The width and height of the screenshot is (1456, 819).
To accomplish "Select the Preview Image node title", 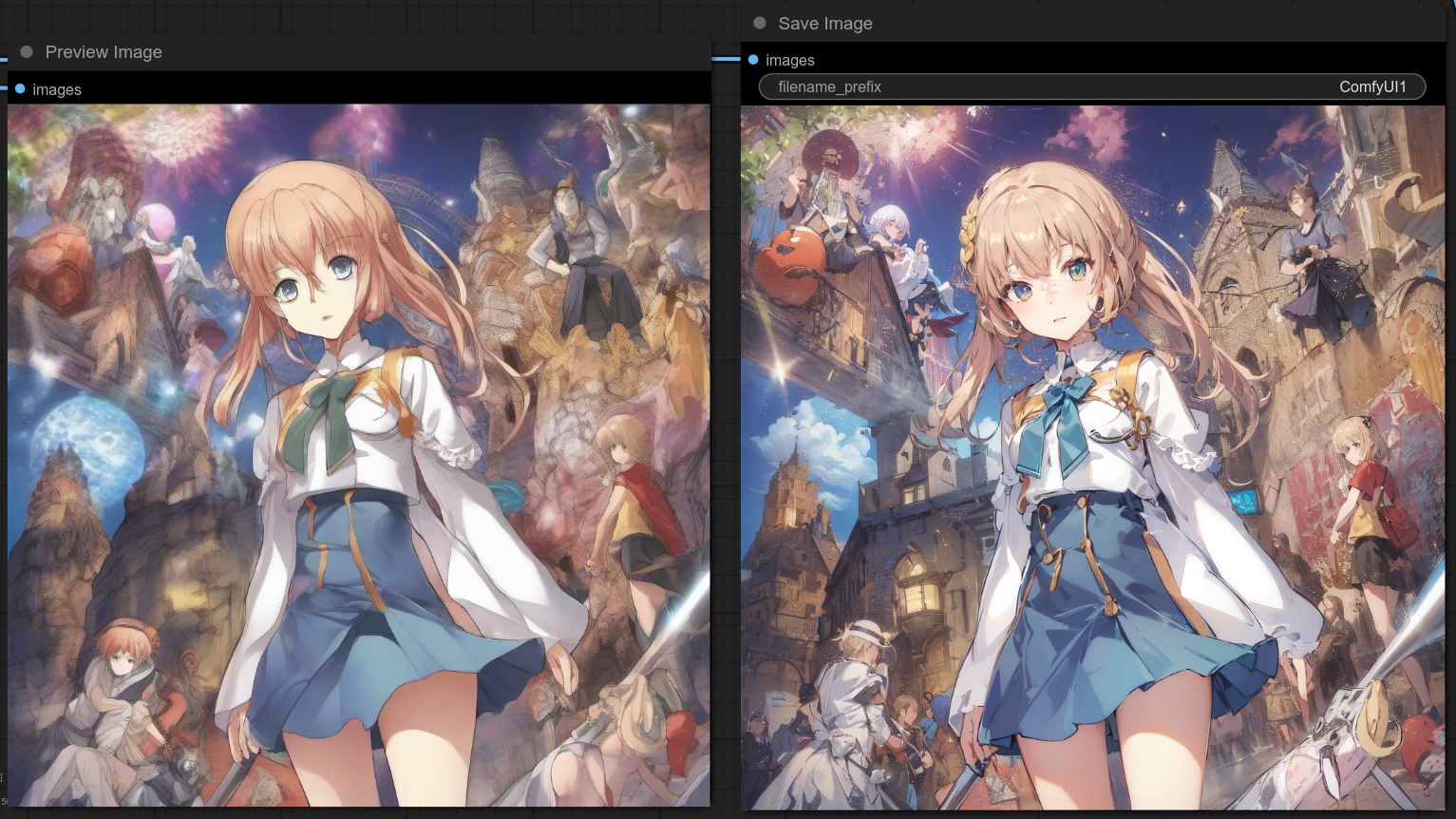I will click(104, 52).
